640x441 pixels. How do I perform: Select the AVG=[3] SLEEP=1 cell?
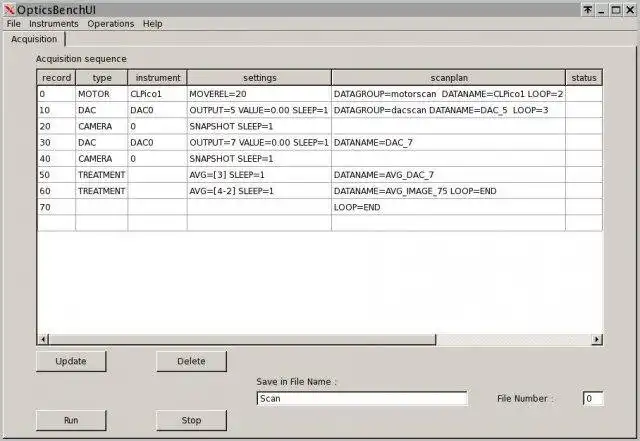click(x=259, y=175)
